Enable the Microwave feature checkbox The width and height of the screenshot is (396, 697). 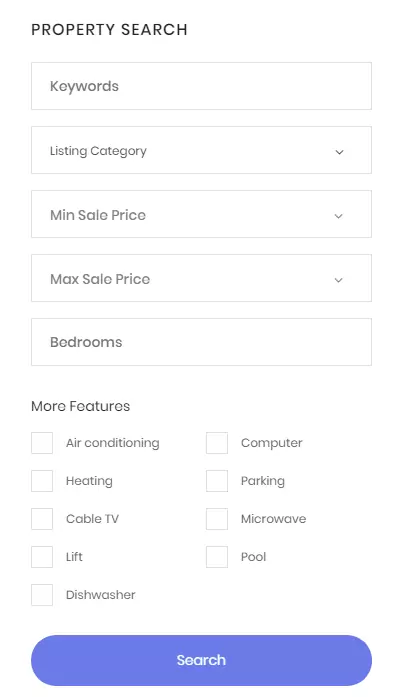(217, 519)
